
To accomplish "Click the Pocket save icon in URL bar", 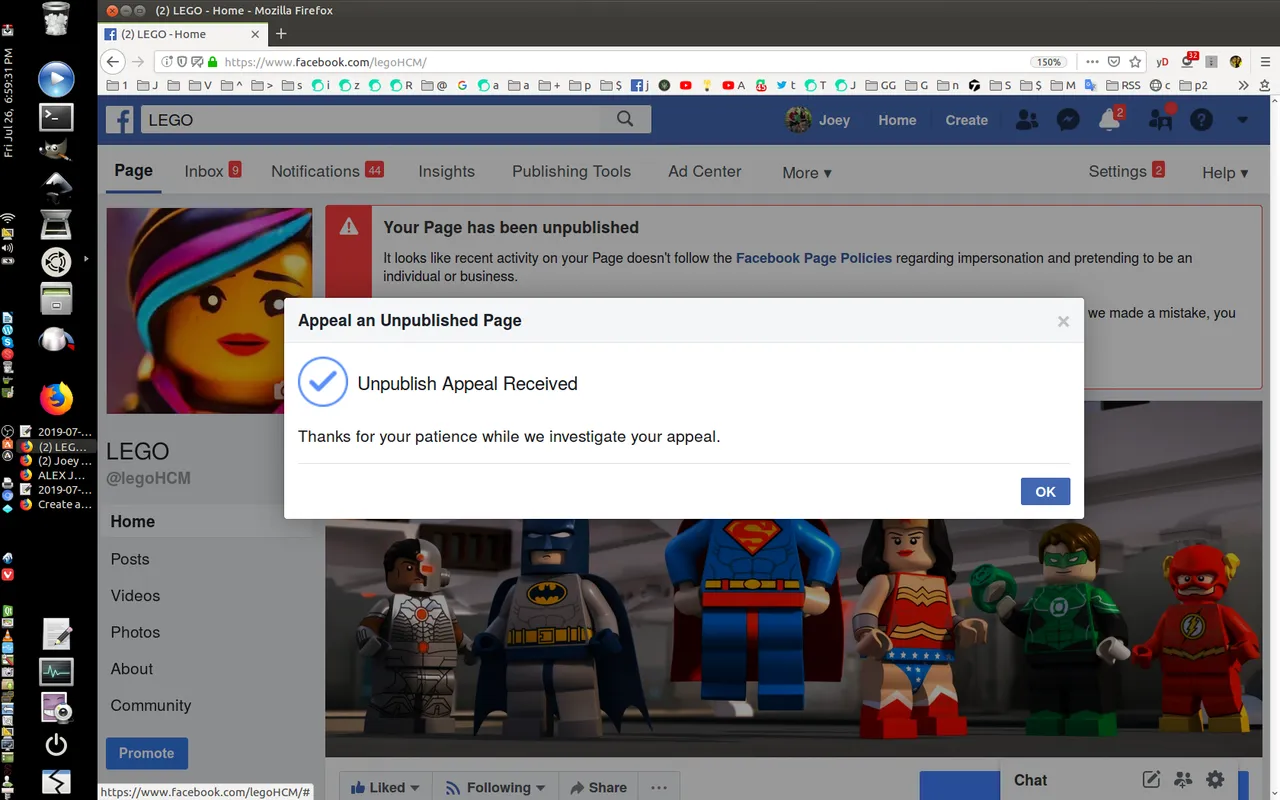I will coord(1114,62).
